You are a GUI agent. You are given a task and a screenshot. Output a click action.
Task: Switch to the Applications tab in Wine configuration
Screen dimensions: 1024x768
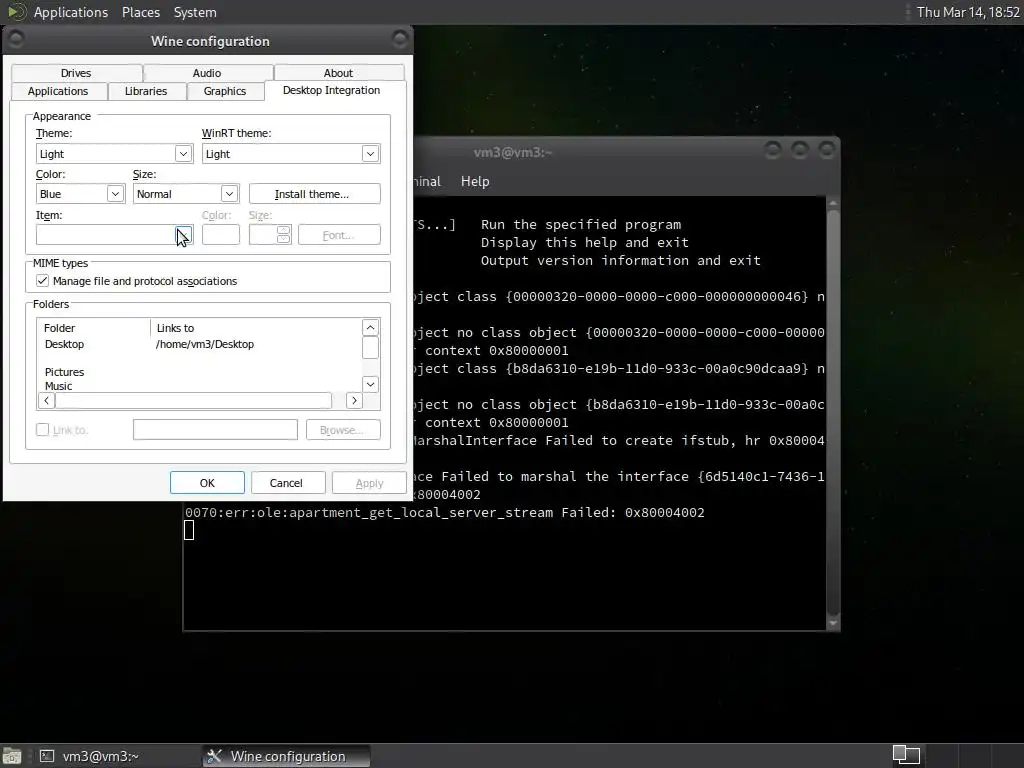click(x=58, y=91)
